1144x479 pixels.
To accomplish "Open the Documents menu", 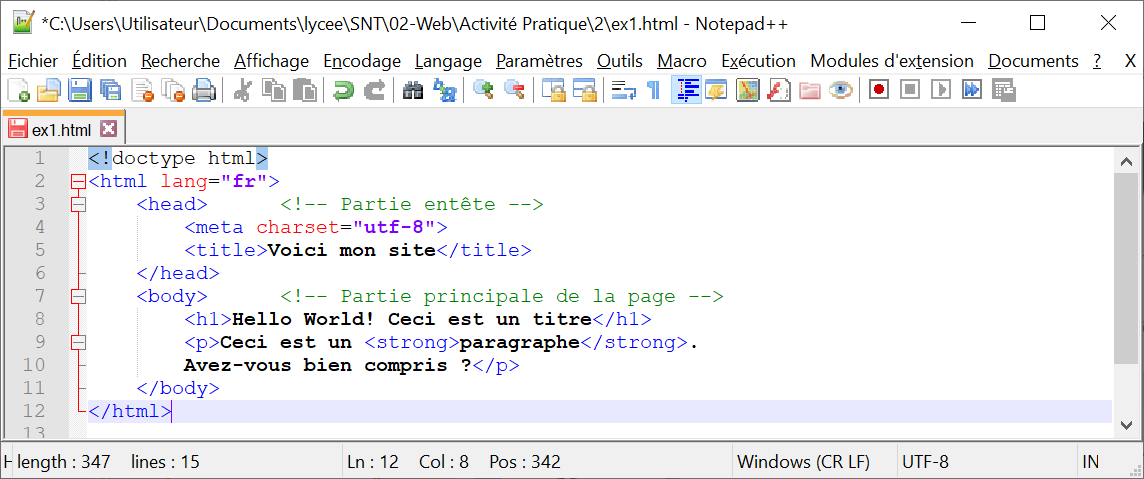I will point(1033,61).
